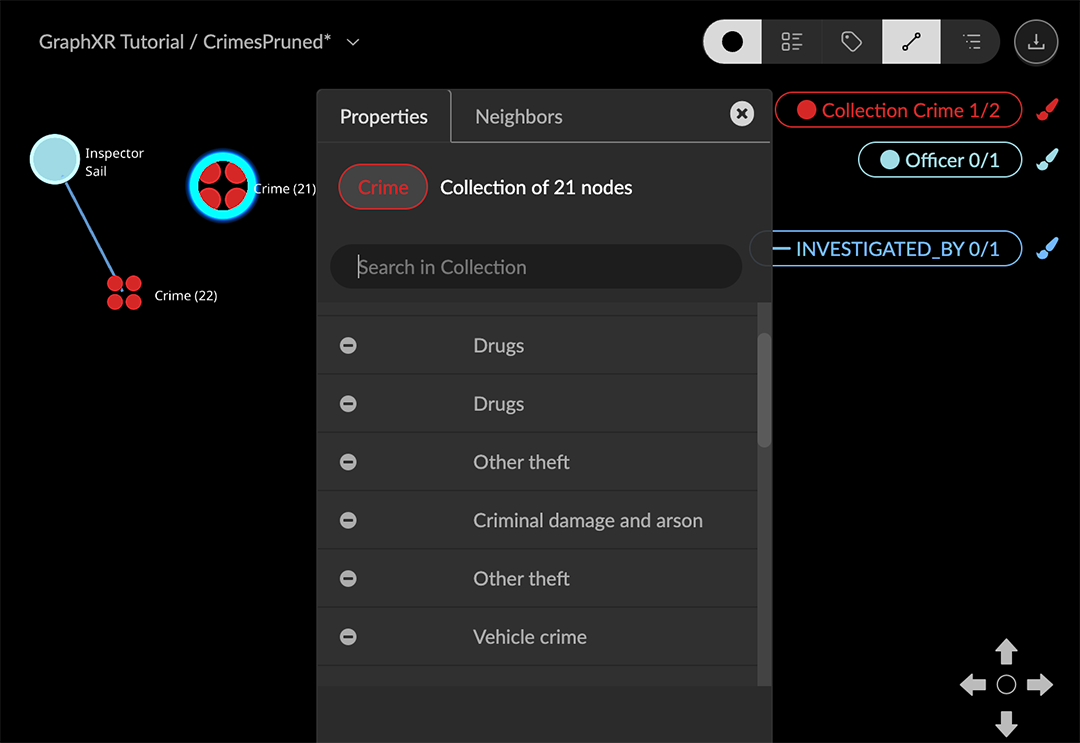Click the Search in Collection field
This screenshot has height=743, width=1080.
536,267
